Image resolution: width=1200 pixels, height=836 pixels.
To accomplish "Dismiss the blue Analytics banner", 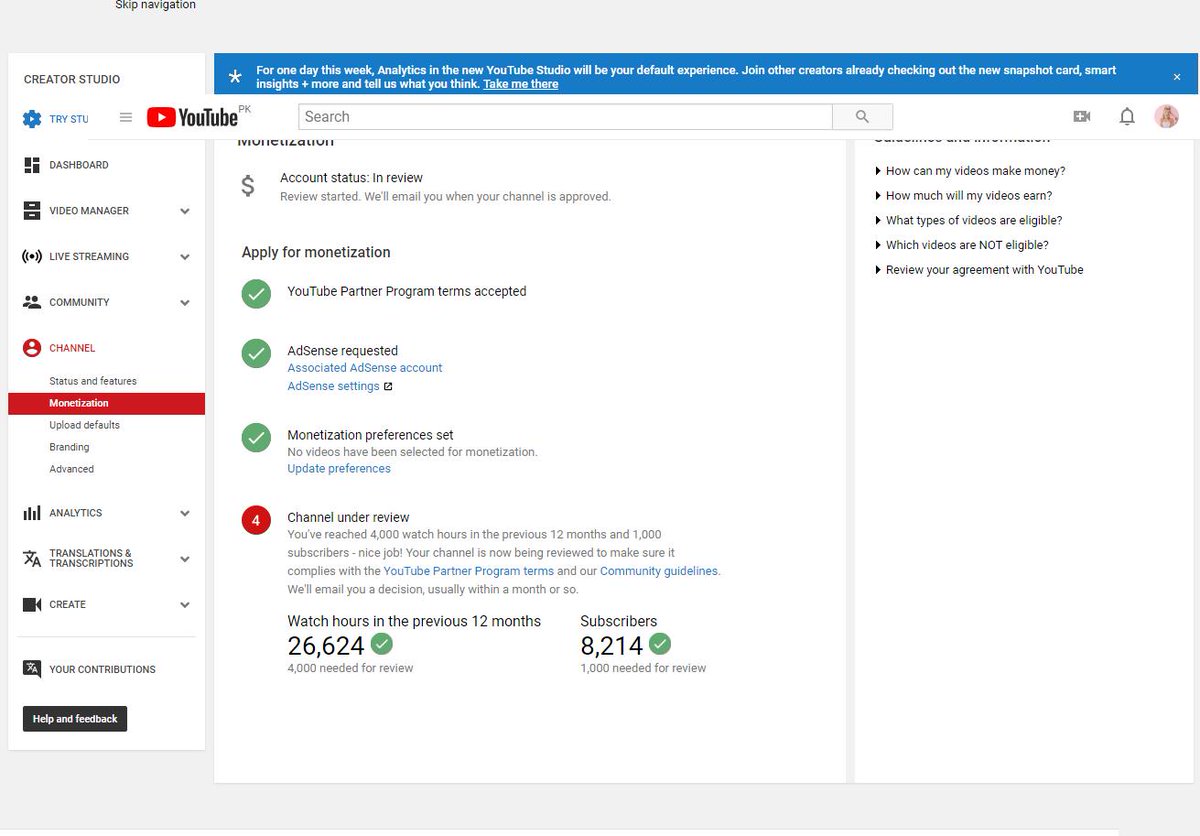I will click(x=1177, y=76).
